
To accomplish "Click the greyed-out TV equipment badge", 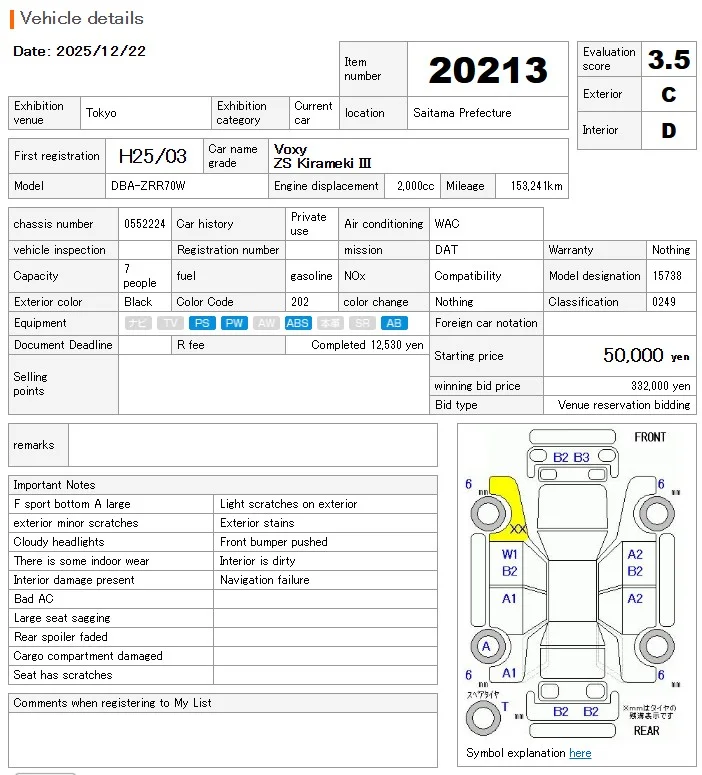I will tap(170, 323).
